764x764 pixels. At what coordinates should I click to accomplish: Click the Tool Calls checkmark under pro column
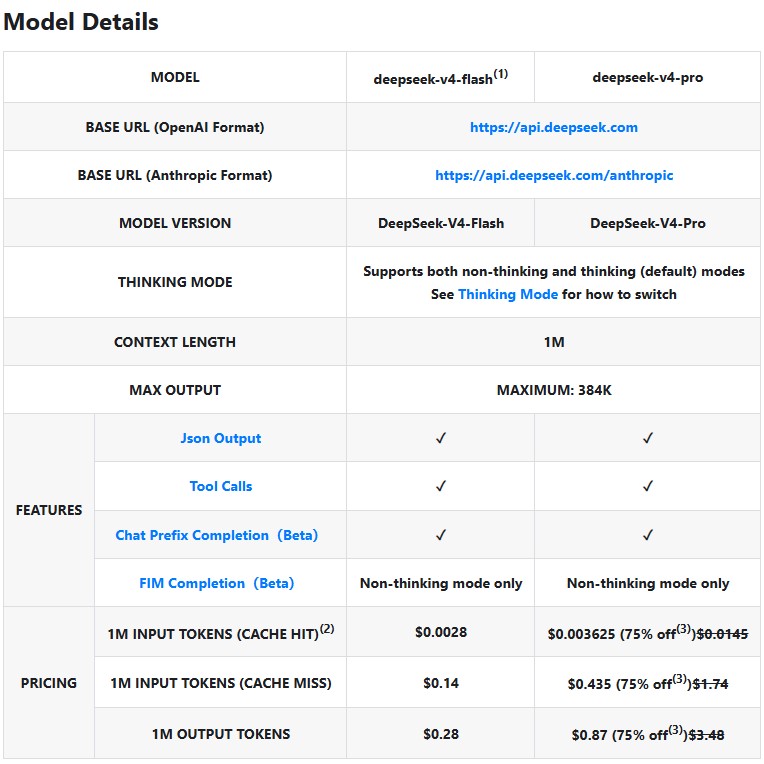648,486
